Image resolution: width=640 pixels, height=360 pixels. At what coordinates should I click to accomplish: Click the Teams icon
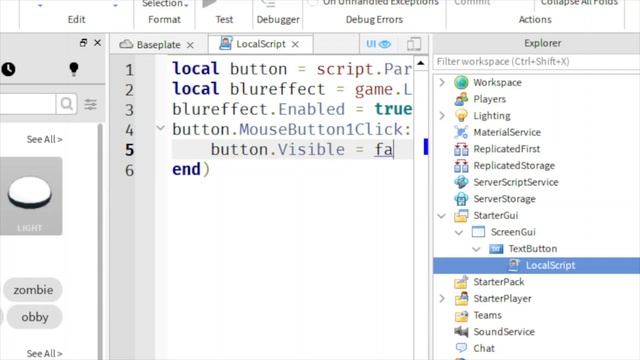[x=461, y=315]
